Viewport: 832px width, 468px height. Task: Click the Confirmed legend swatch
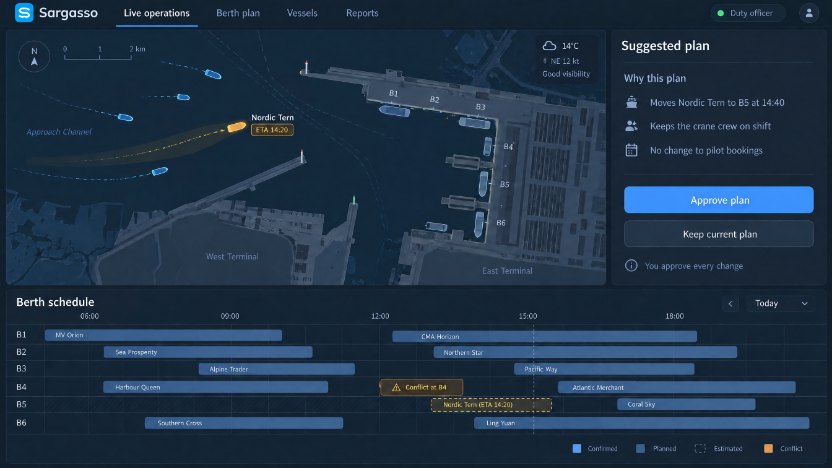[x=577, y=448]
